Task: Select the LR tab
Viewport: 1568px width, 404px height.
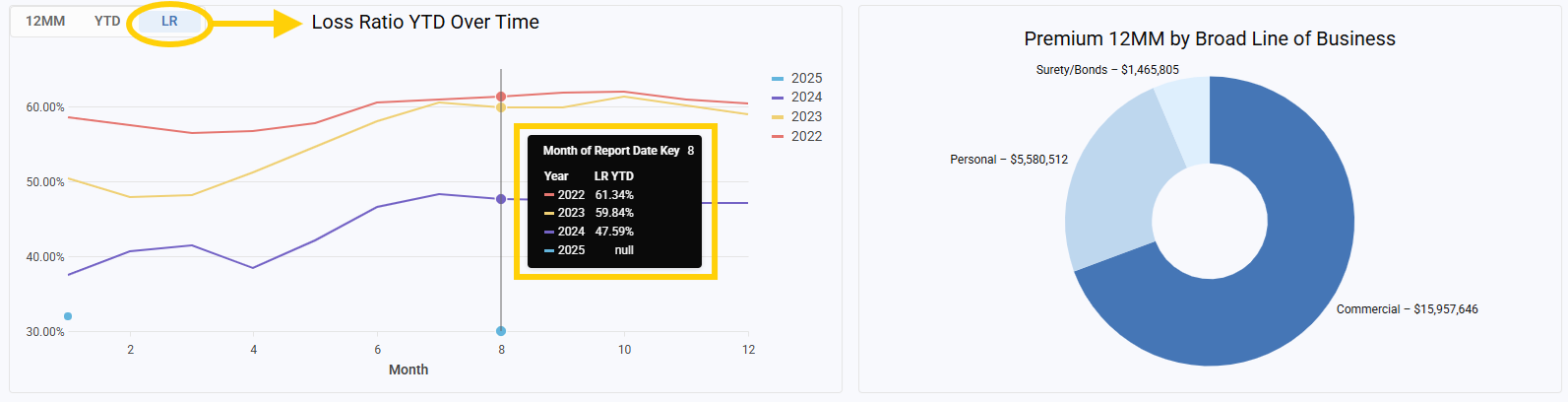Action: tap(169, 21)
